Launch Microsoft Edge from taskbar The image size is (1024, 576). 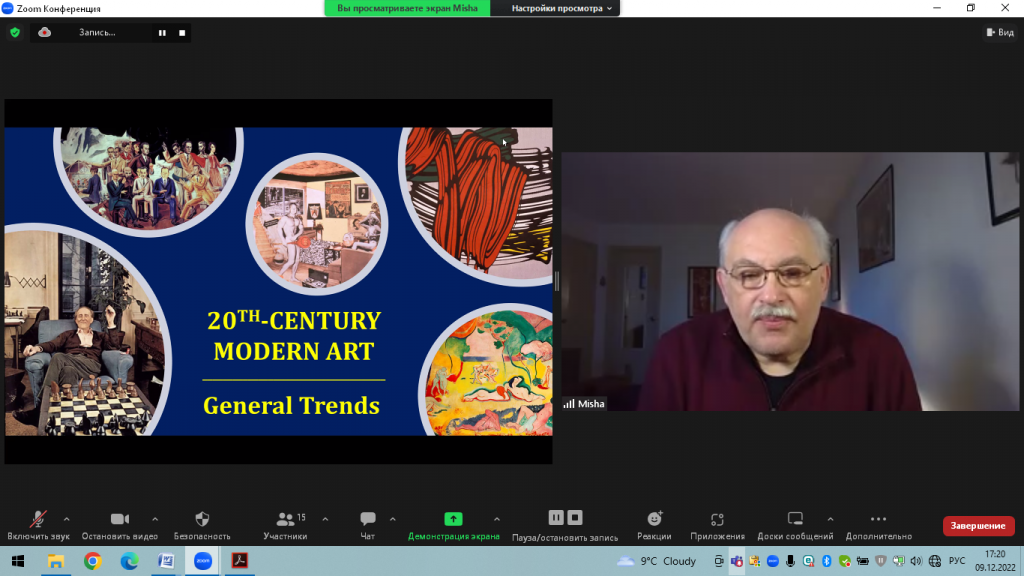(129, 561)
